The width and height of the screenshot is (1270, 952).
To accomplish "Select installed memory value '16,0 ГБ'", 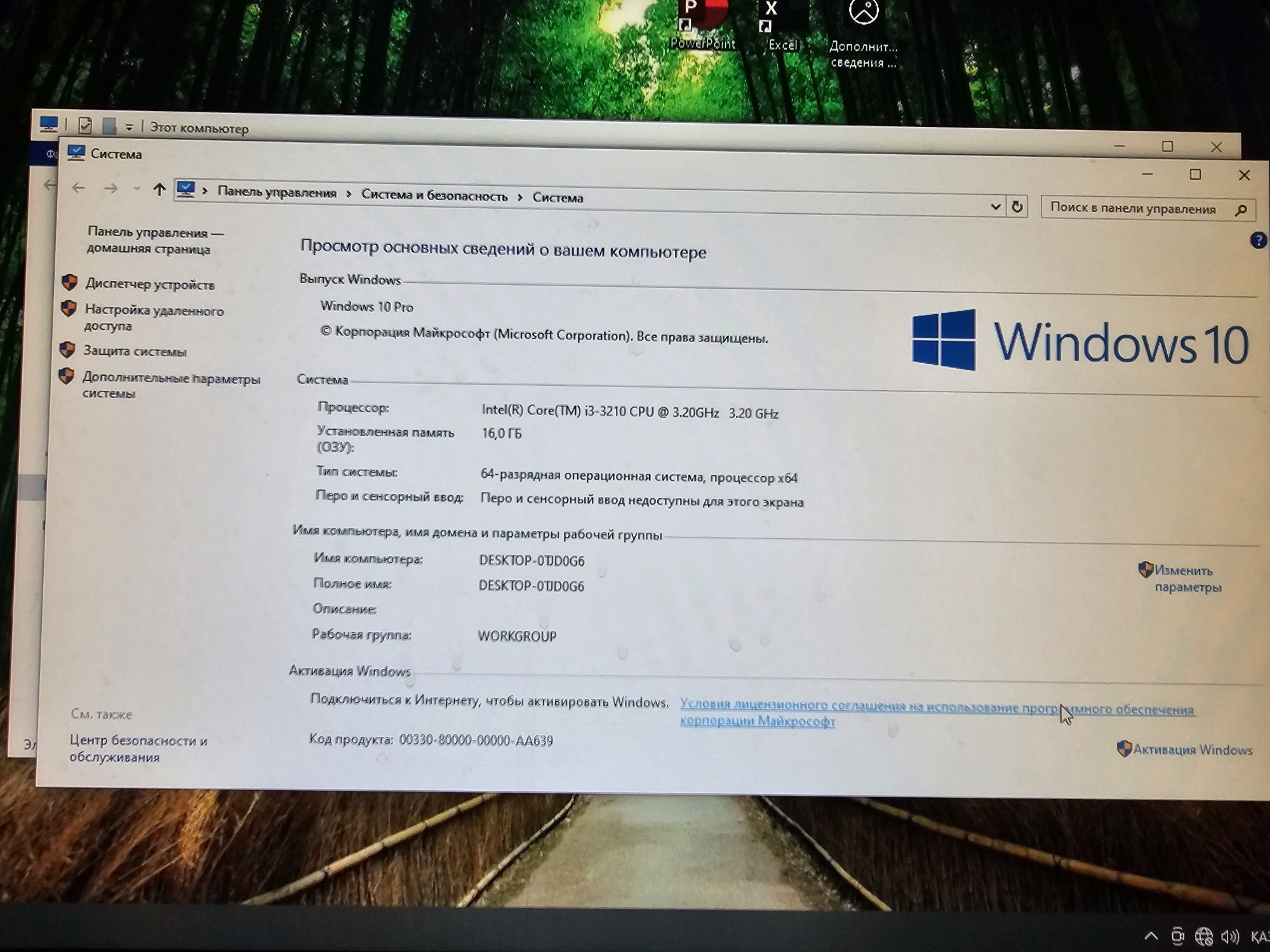I will [x=502, y=433].
